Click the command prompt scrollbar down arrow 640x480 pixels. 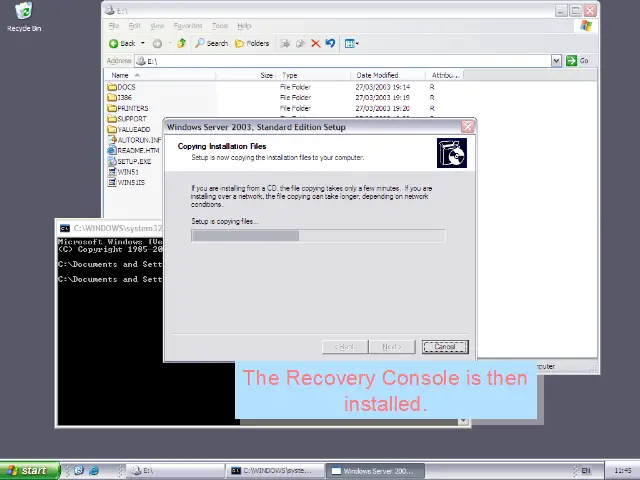(463, 421)
